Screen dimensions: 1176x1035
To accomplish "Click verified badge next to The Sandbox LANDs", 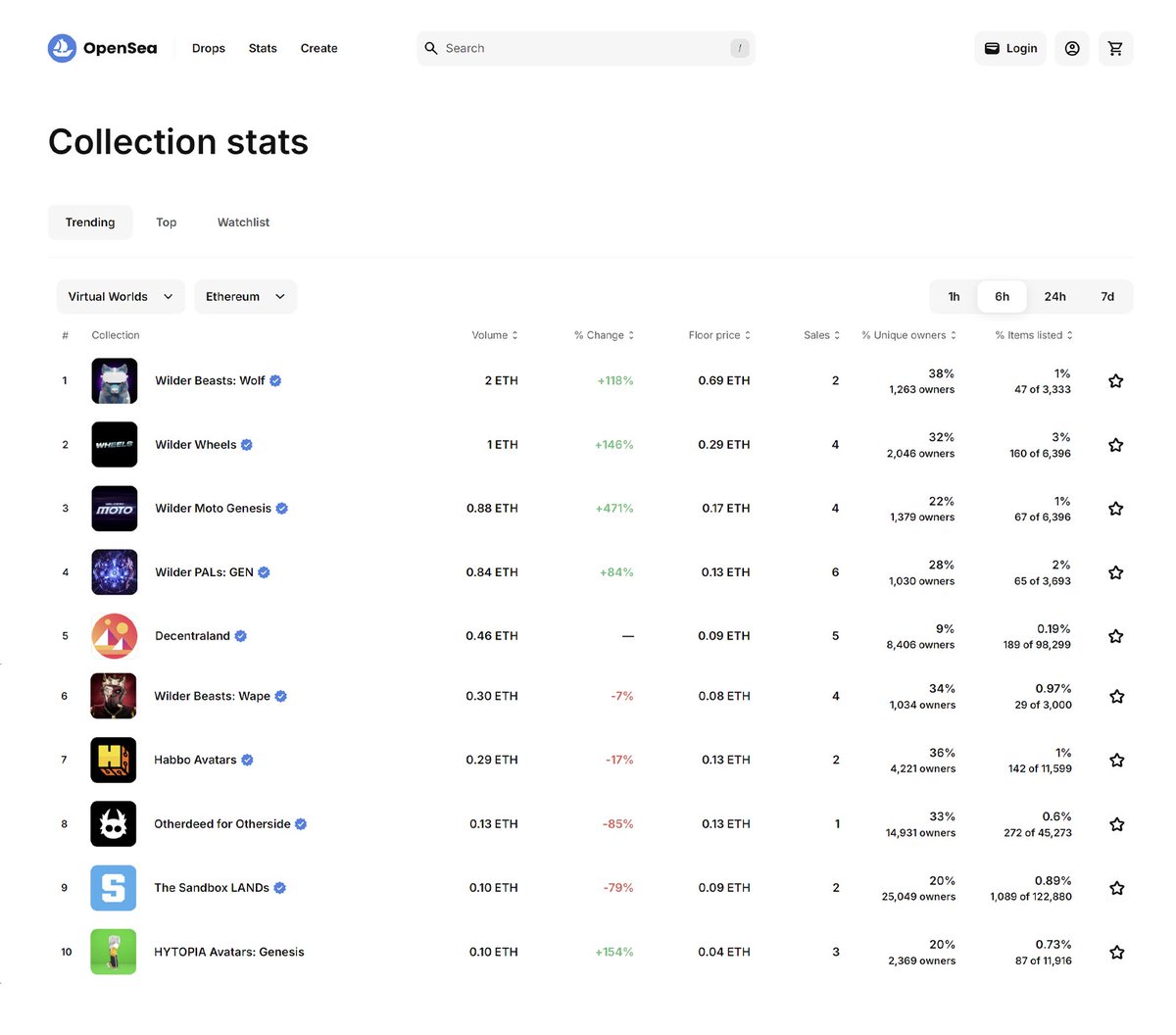I will click(x=279, y=888).
